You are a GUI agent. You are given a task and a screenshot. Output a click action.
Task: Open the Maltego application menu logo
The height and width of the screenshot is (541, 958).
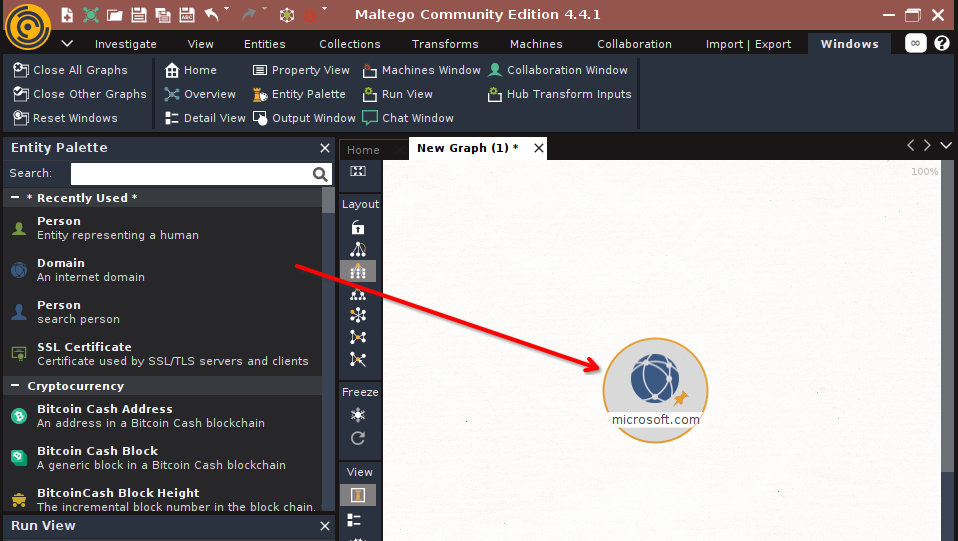coord(27,26)
